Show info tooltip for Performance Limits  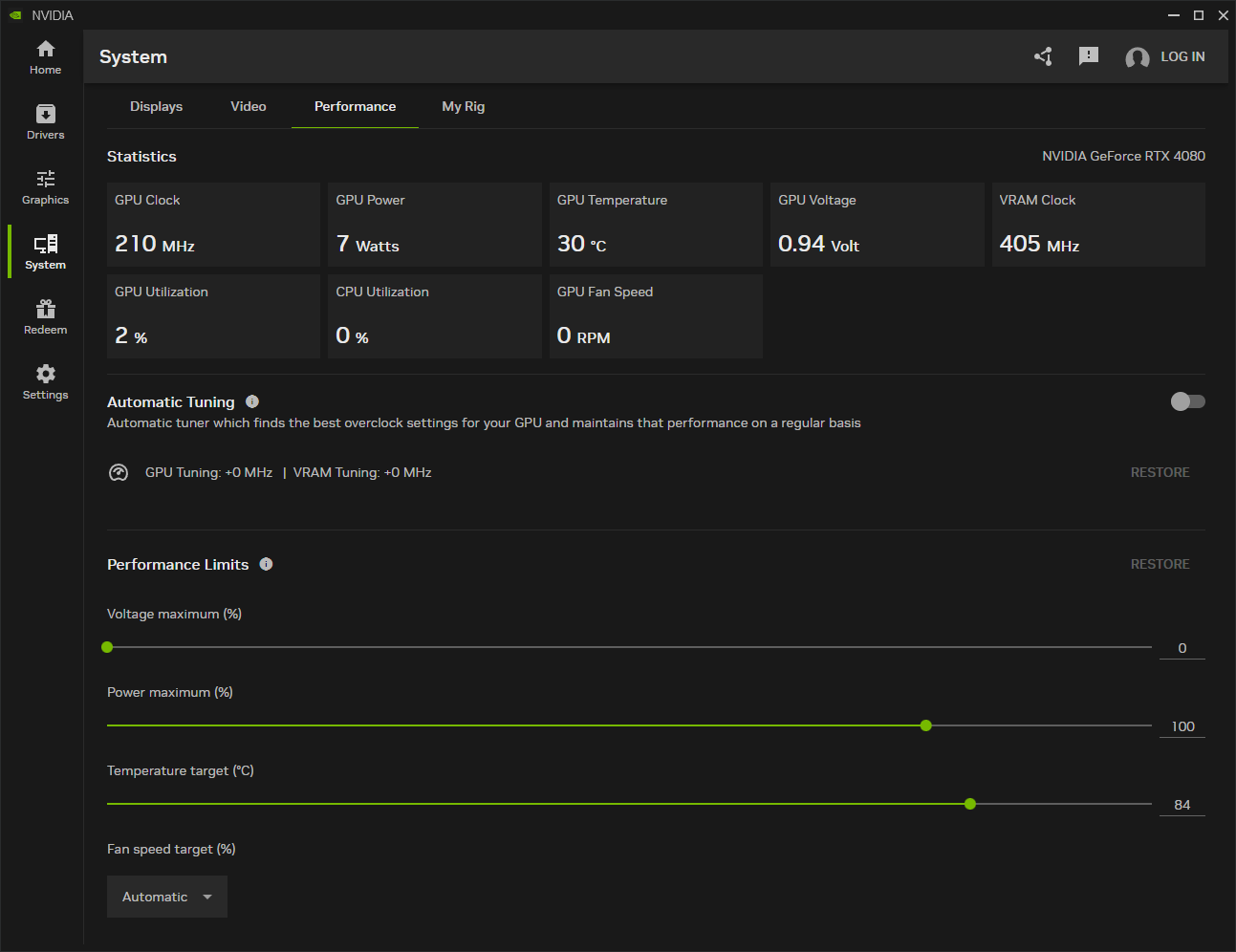coord(266,564)
